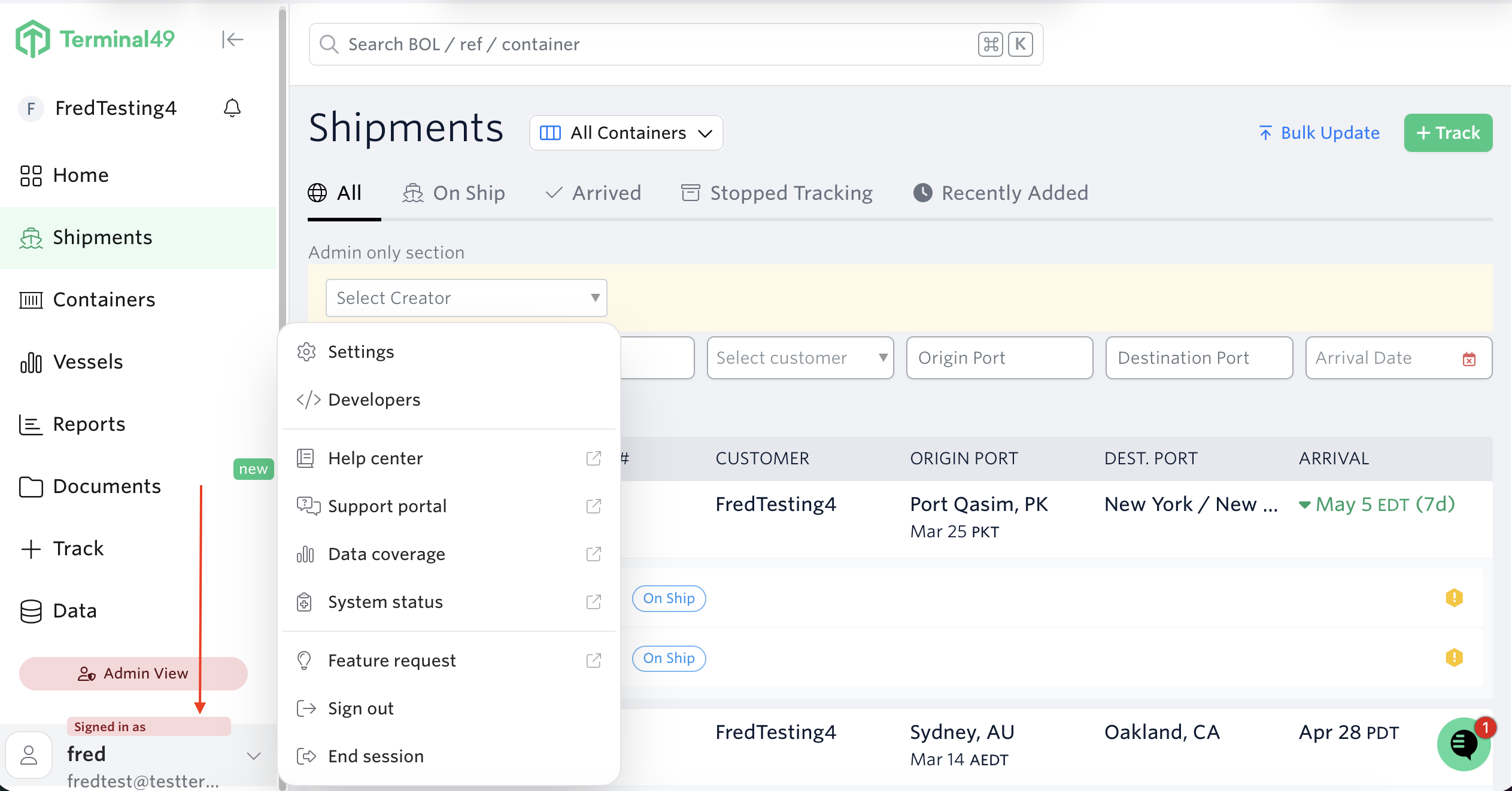Image resolution: width=1512 pixels, height=791 pixels.
Task: Choose Sign out from the menu
Action: point(360,708)
